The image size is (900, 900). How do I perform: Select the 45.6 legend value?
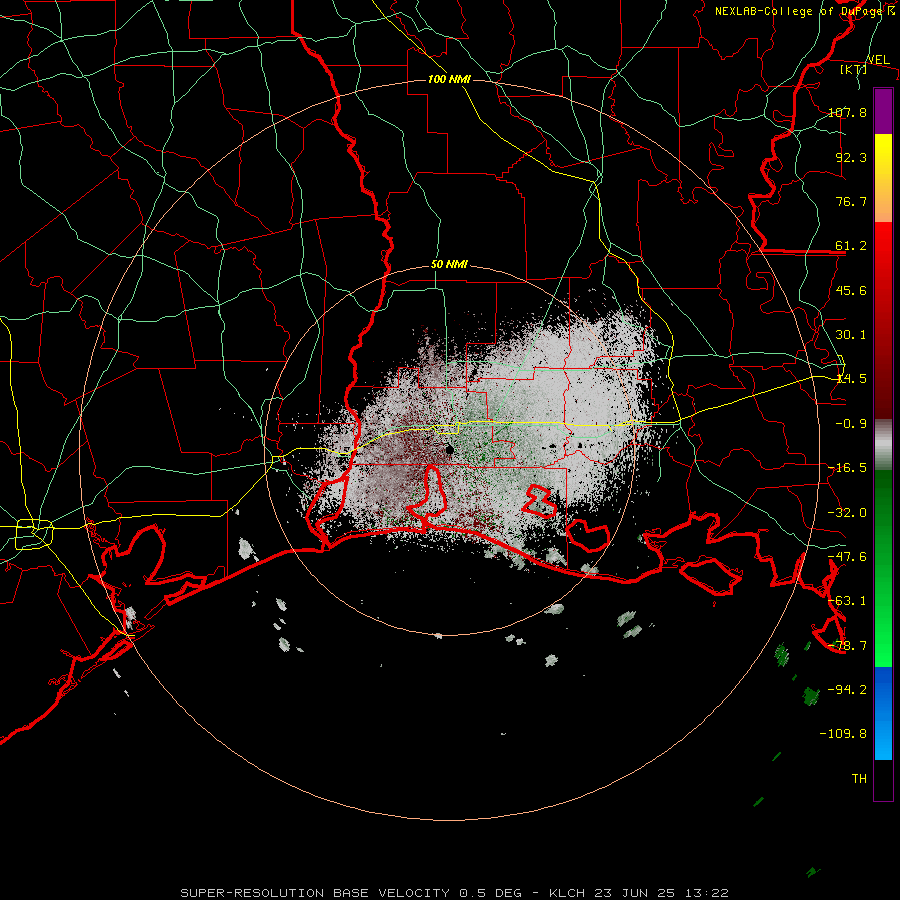(x=851, y=290)
